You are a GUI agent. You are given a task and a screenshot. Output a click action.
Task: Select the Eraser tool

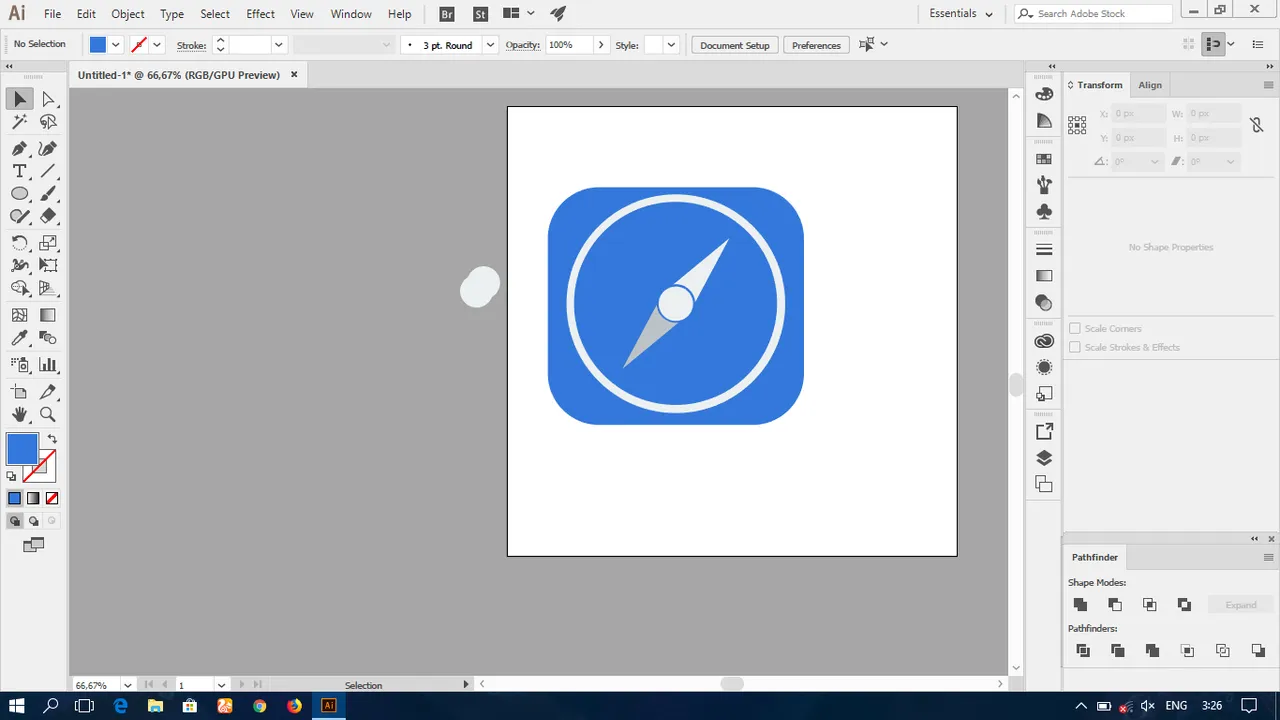[x=48, y=216]
